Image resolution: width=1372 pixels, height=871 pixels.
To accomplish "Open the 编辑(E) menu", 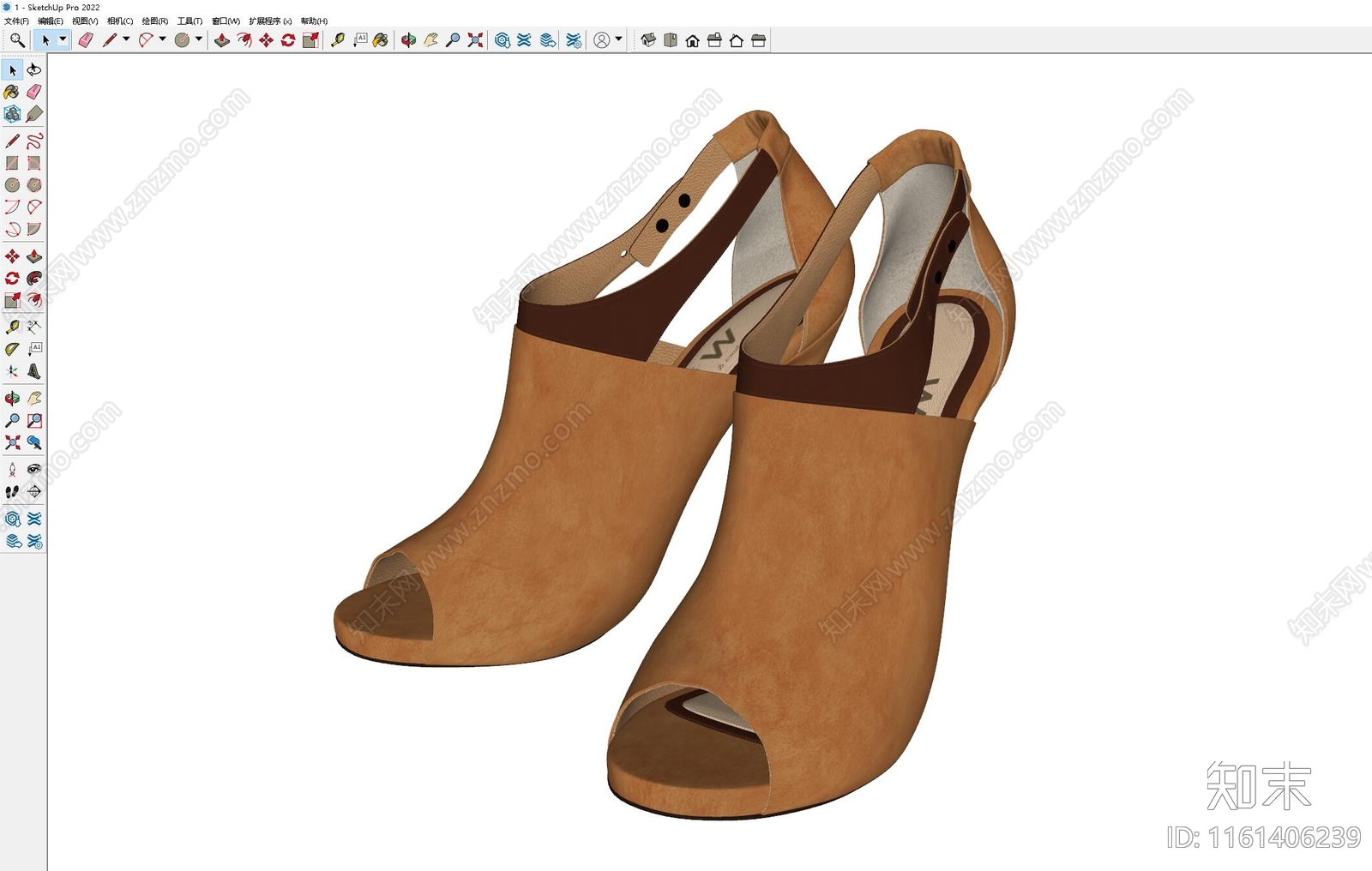I will point(51,21).
